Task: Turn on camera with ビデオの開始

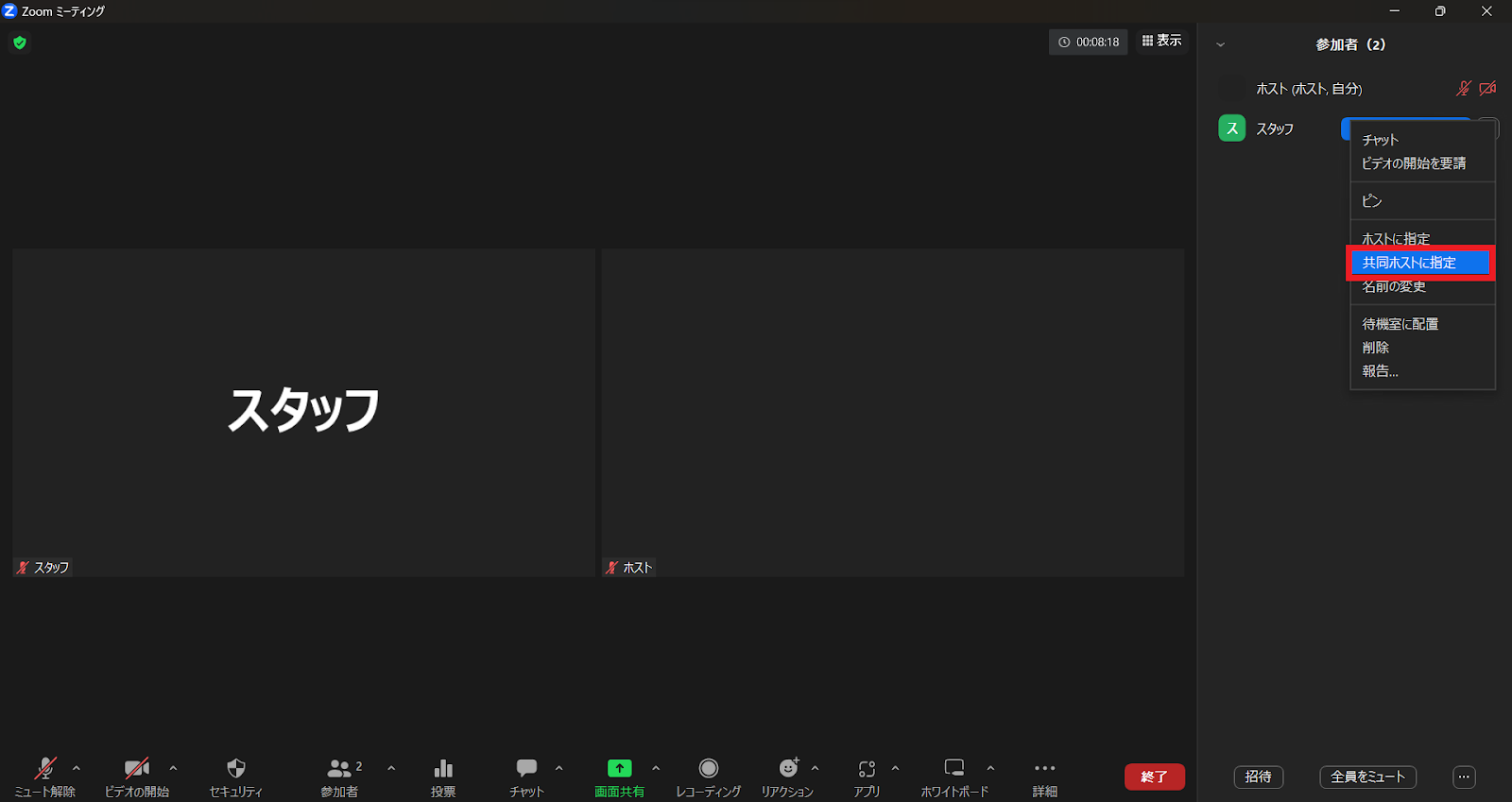Action: pyautogui.click(x=137, y=769)
